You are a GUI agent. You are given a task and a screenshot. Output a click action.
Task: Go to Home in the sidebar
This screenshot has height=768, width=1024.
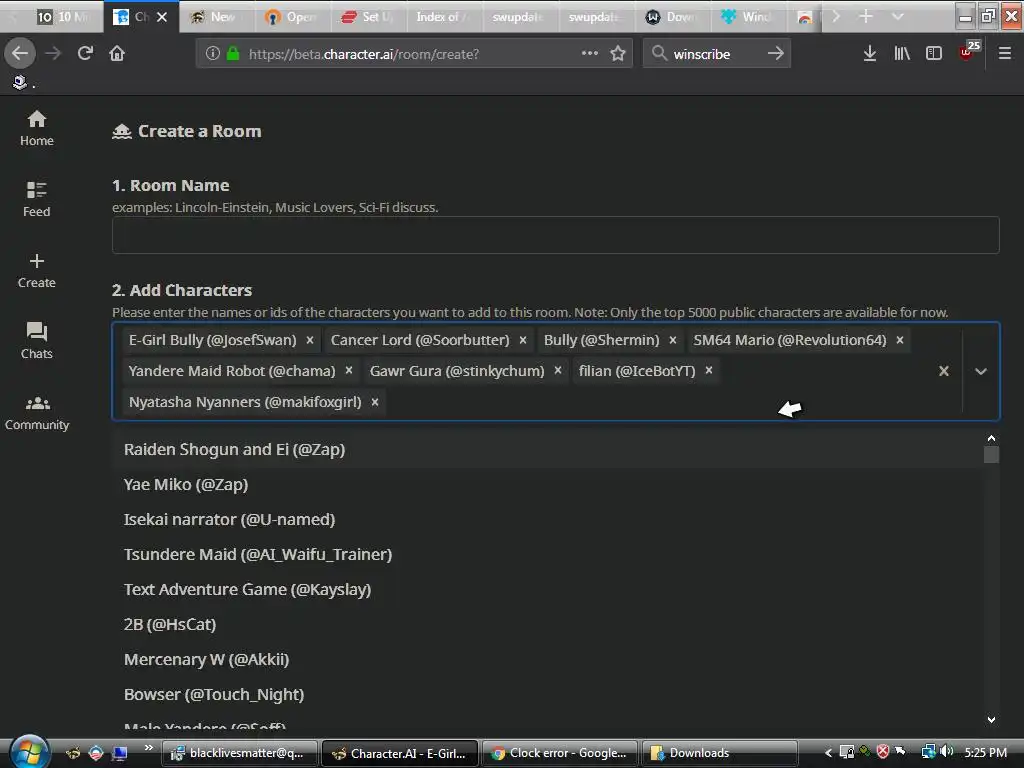[x=37, y=129]
